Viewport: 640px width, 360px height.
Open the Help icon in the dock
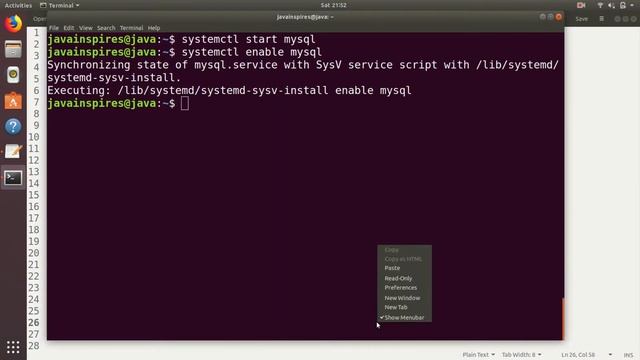point(13,126)
